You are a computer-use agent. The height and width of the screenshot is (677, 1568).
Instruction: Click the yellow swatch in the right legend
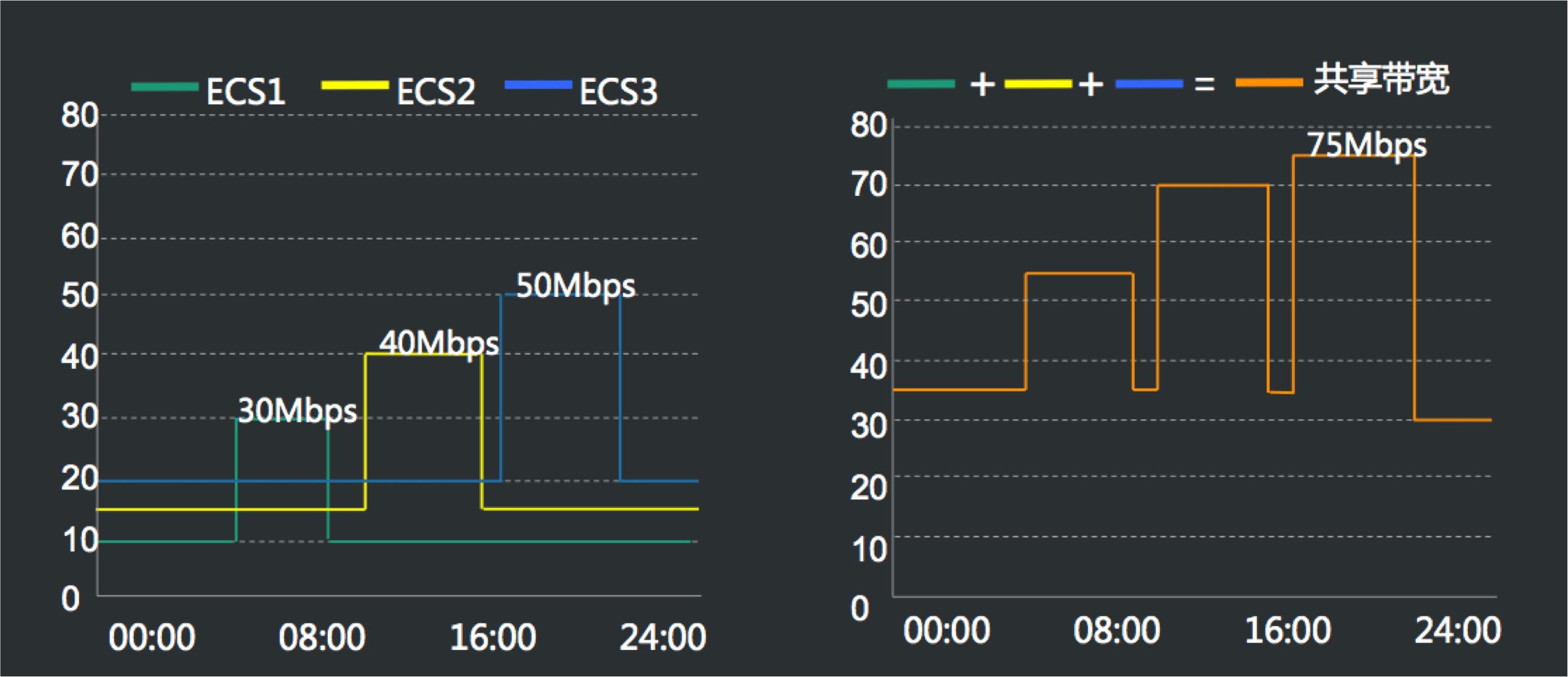[x=1039, y=84]
